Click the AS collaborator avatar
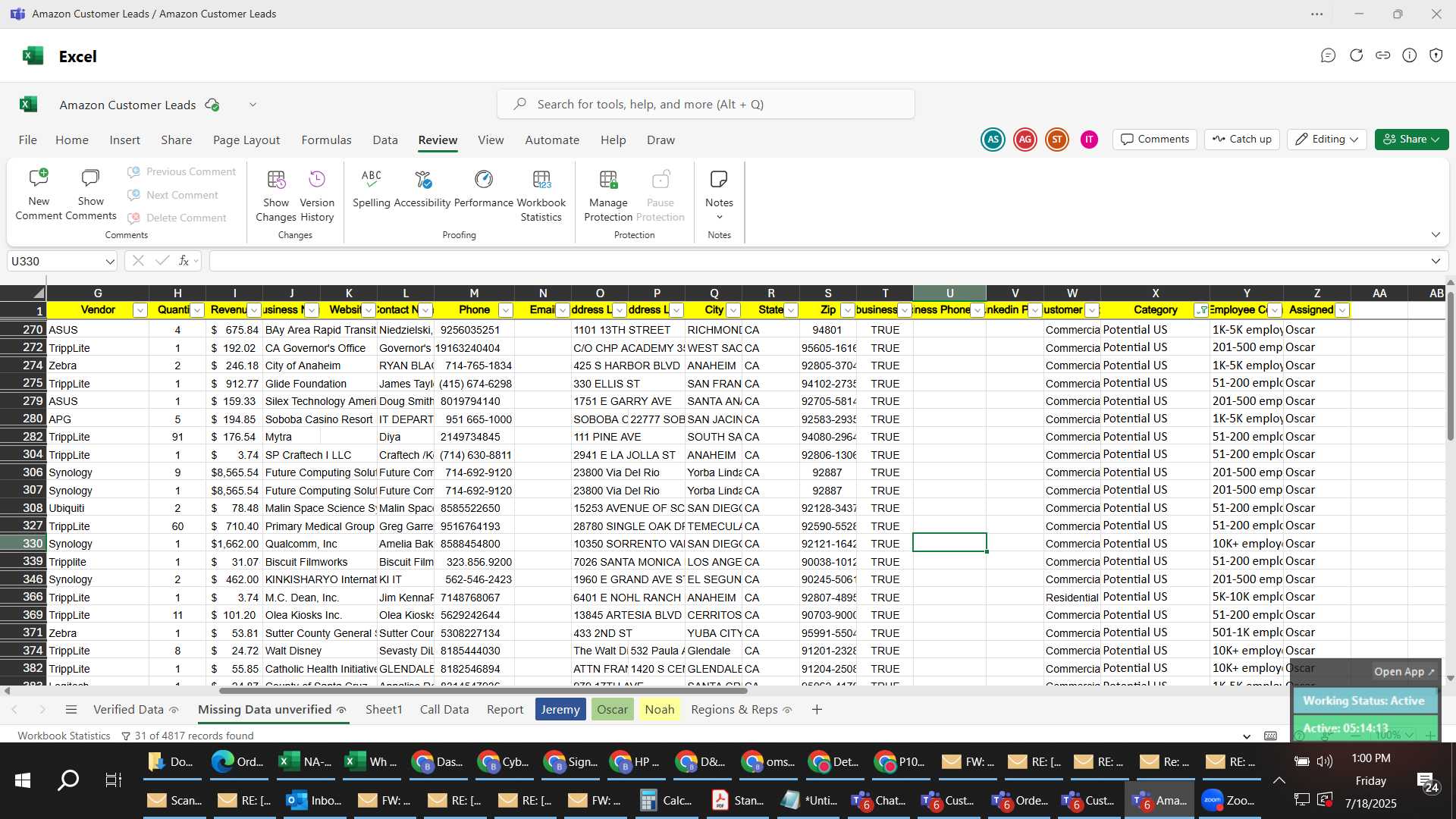Image resolution: width=1456 pixels, height=819 pixels. pyautogui.click(x=993, y=140)
